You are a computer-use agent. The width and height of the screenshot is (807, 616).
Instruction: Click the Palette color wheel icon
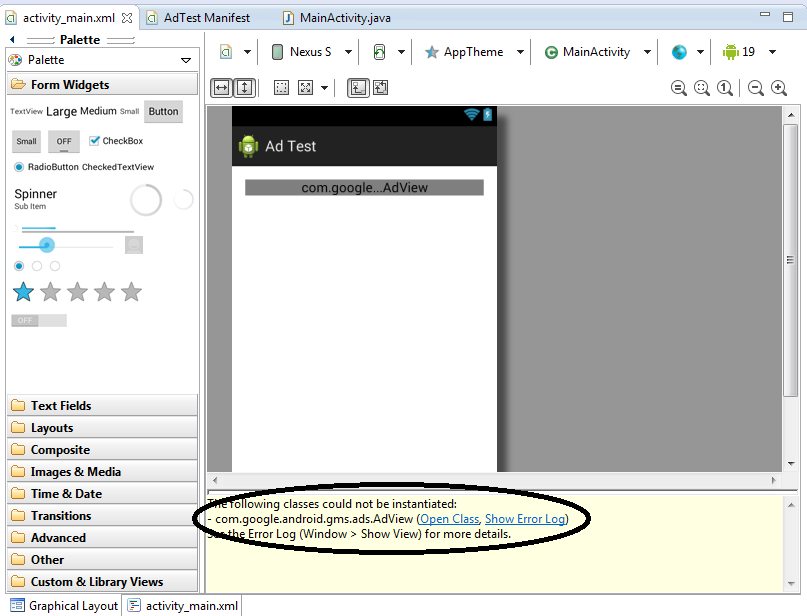15,60
